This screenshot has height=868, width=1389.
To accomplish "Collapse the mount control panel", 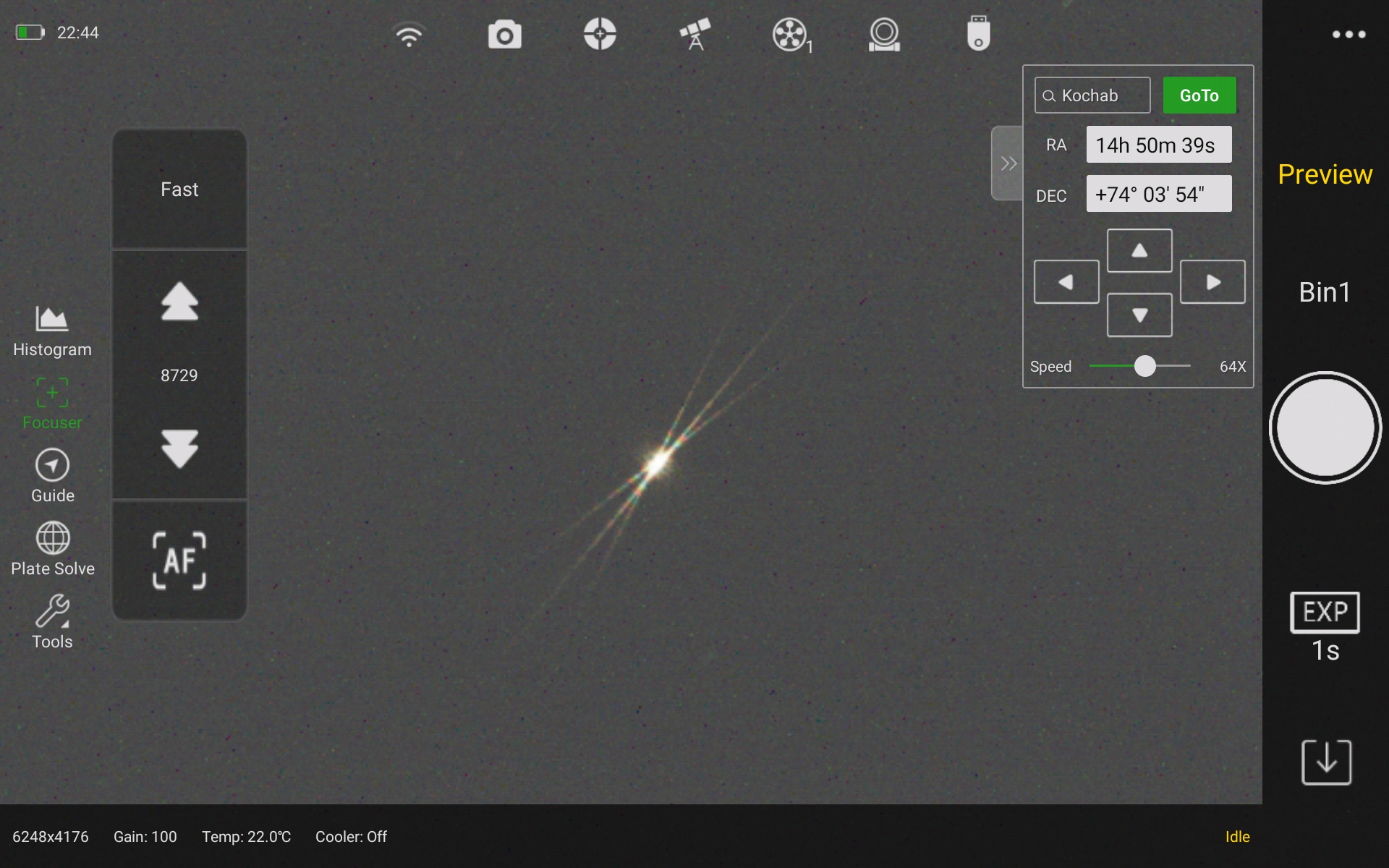I will point(1007,163).
